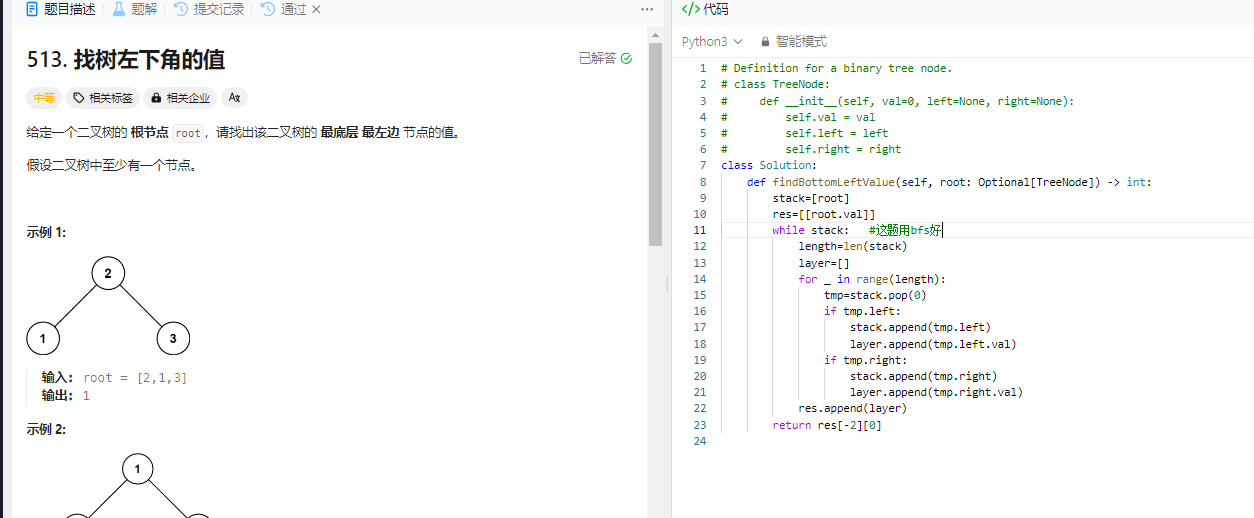Image resolution: width=1254 pixels, height=518 pixels.
Task: Click line number 8 in the editor
Action: 702,182
